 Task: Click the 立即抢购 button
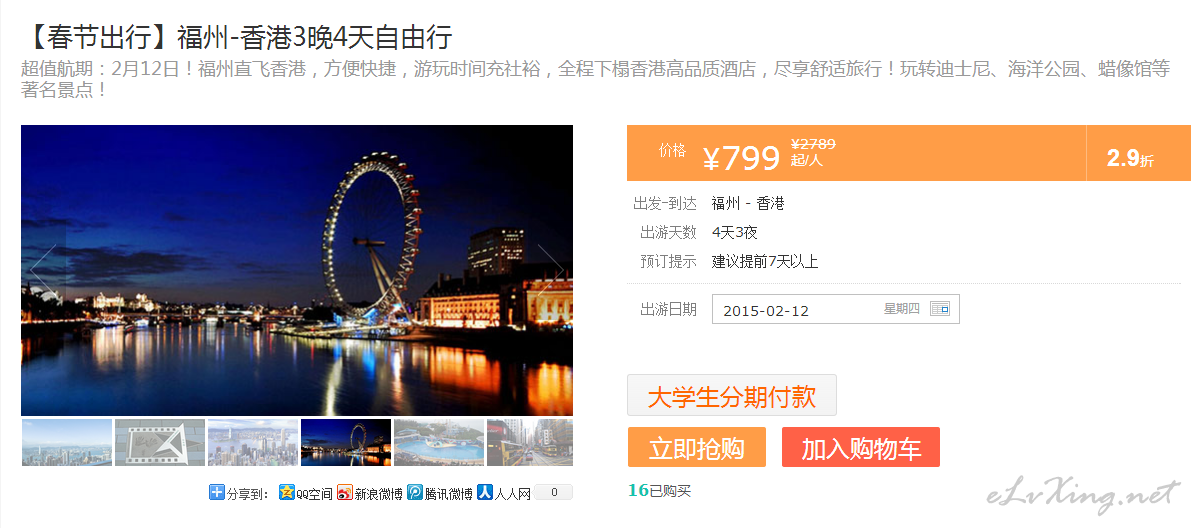tap(697, 447)
